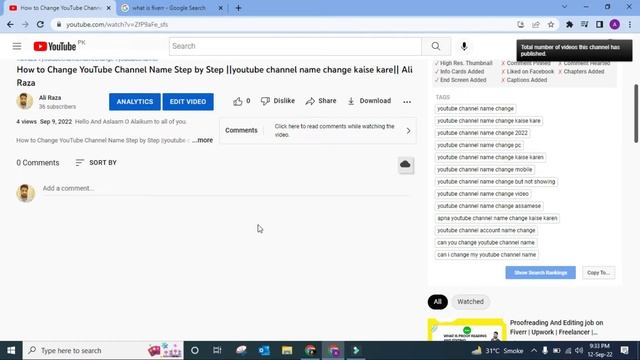Screen dimensions: 640x360
Task: Open Proofreading And Editing video thumbnail
Action: [x=467, y=330]
